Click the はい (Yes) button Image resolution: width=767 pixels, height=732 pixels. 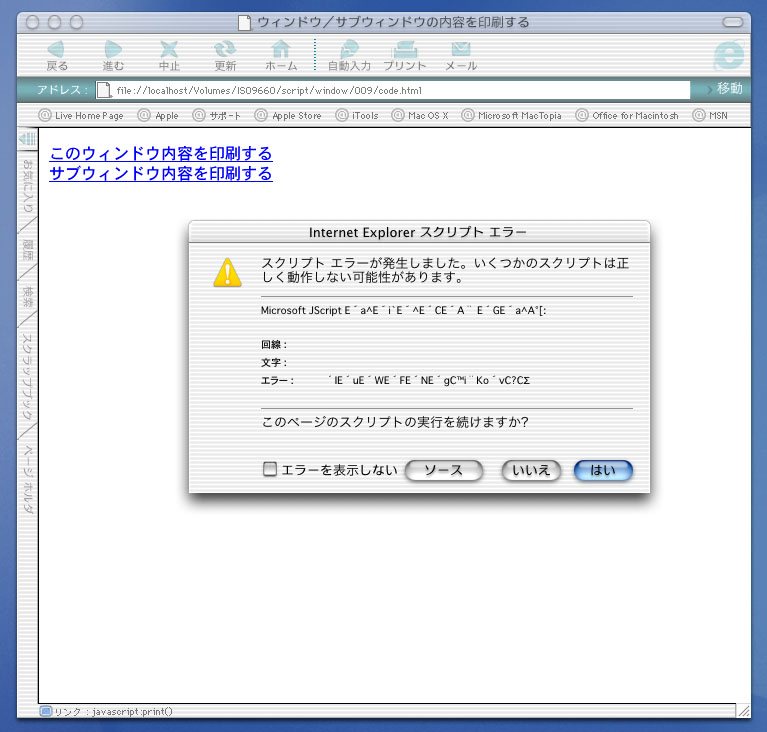point(603,470)
